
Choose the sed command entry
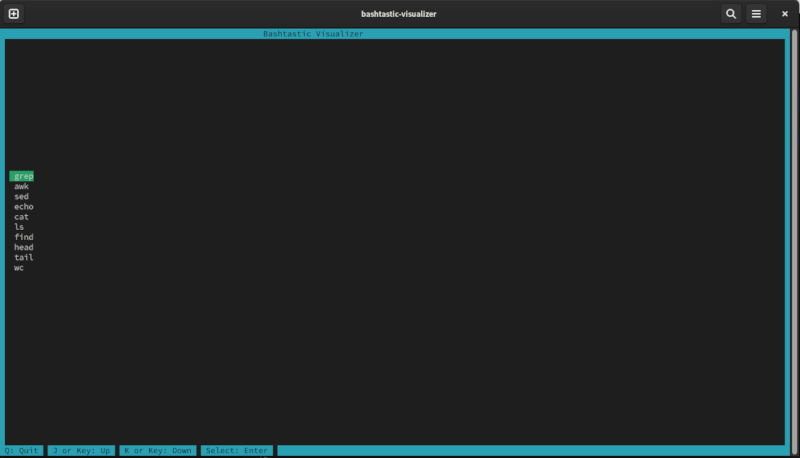coord(21,196)
